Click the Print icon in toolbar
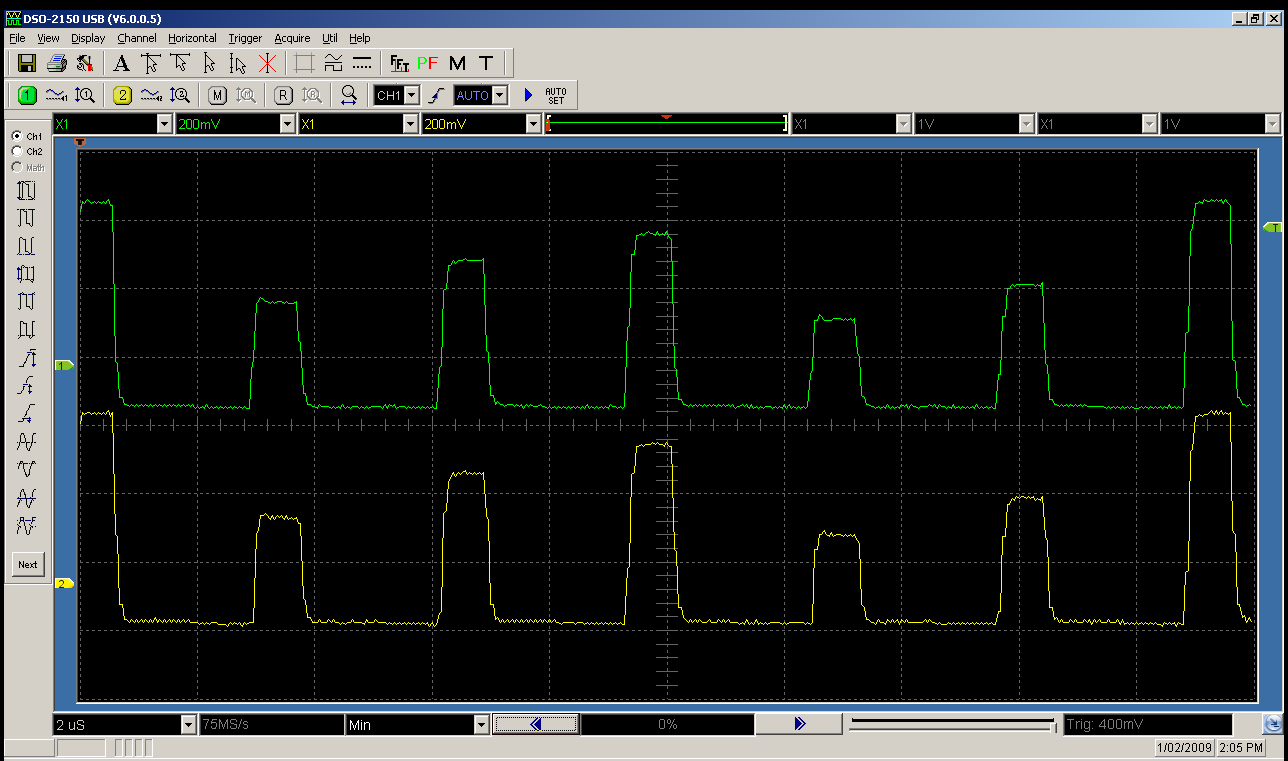Image resolution: width=1288 pixels, height=761 pixels. click(x=57, y=64)
